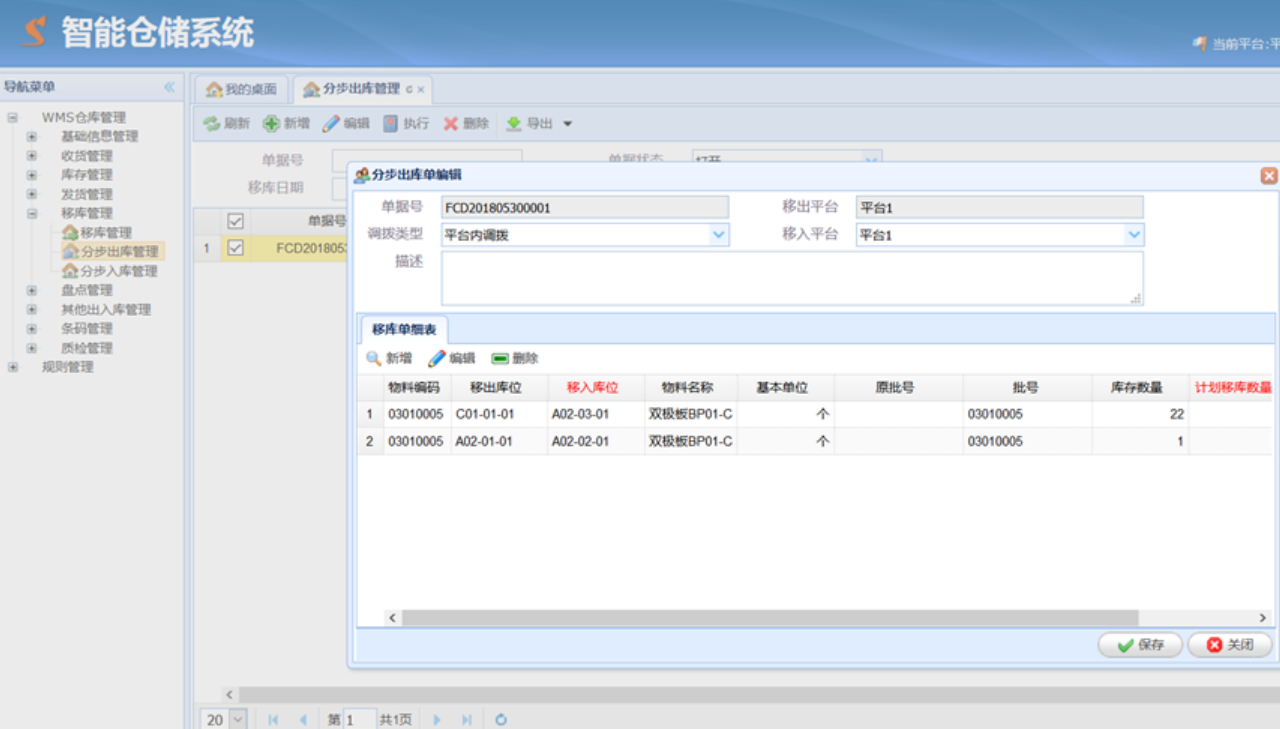1280x729 pixels.
Task: Click the detail table horizontal scrollbar
Action: [x=770, y=618]
